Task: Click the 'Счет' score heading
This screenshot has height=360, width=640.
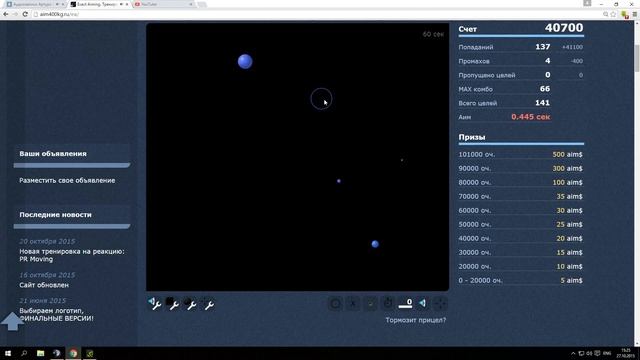Action: 467,29
